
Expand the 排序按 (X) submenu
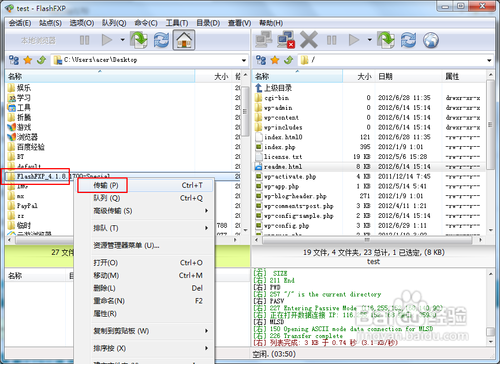pyautogui.click(x=144, y=348)
